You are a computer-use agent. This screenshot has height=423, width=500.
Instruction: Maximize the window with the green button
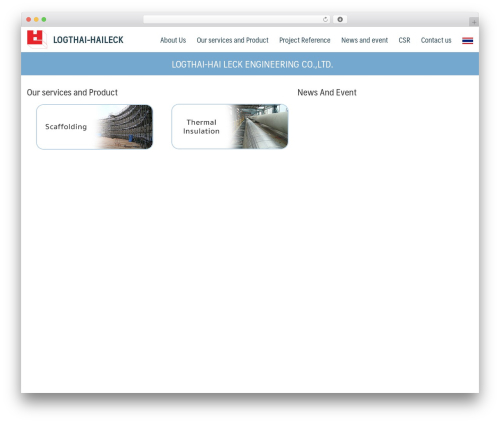tap(44, 20)
